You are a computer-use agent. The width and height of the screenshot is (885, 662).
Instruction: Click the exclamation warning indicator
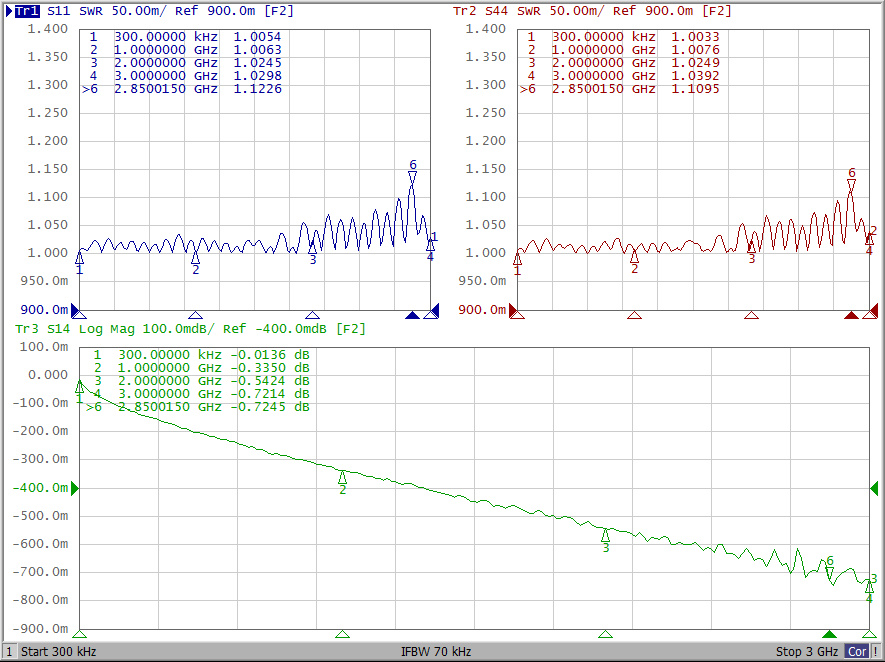[876, 652]
